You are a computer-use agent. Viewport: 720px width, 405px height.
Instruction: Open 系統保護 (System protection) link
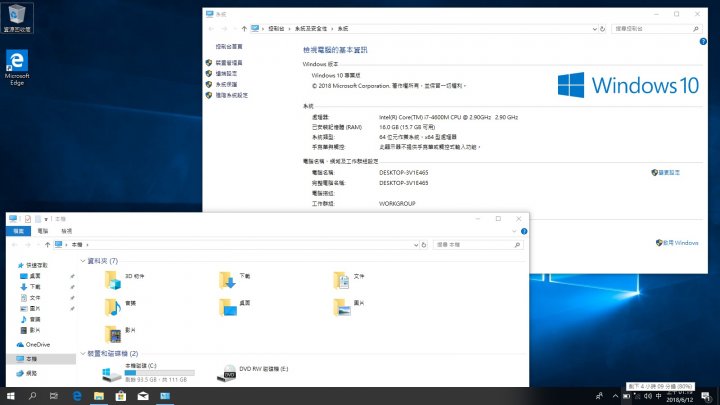click(226, 84)
